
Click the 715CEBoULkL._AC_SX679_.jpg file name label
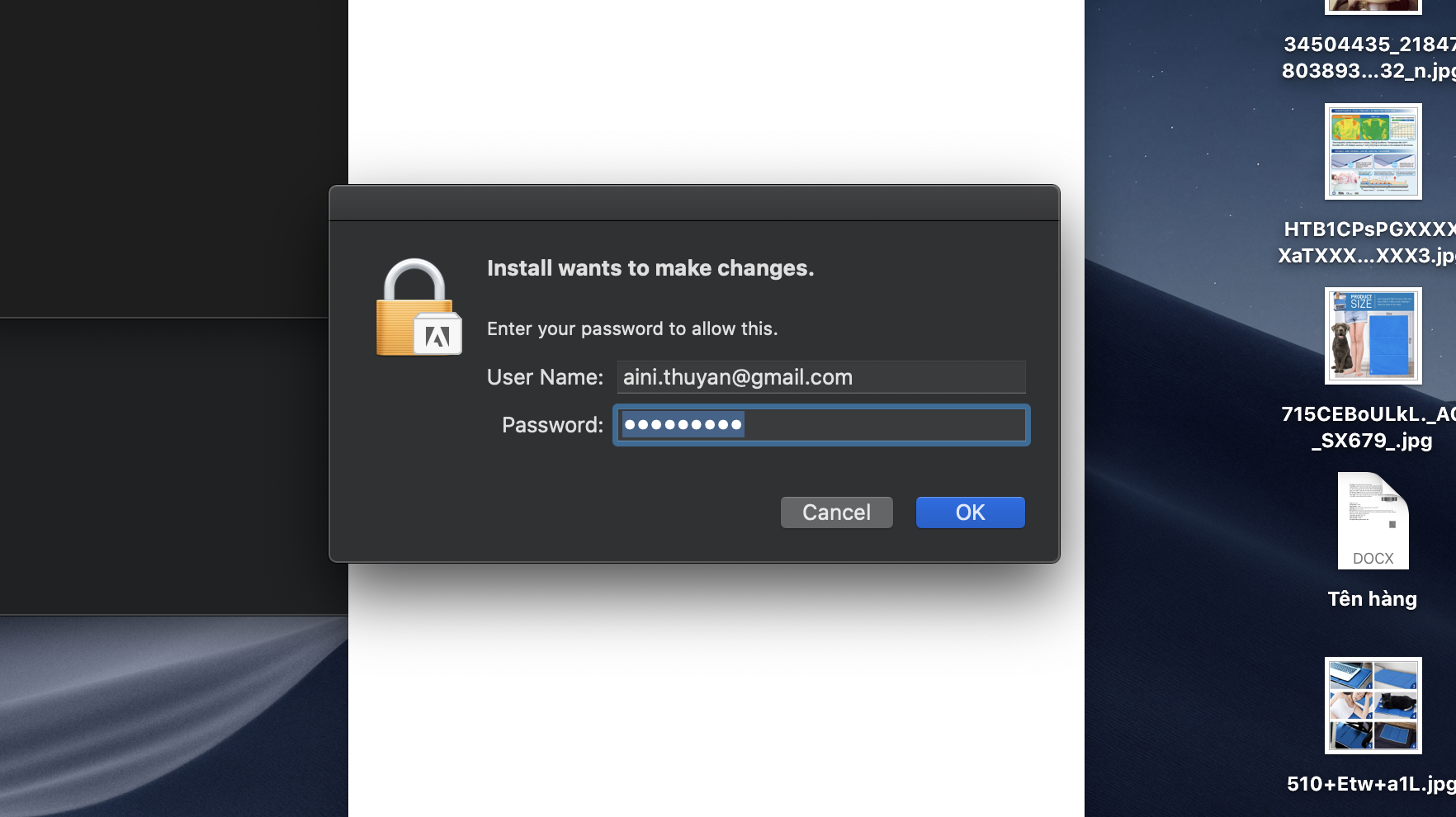tap(1369, 427)
